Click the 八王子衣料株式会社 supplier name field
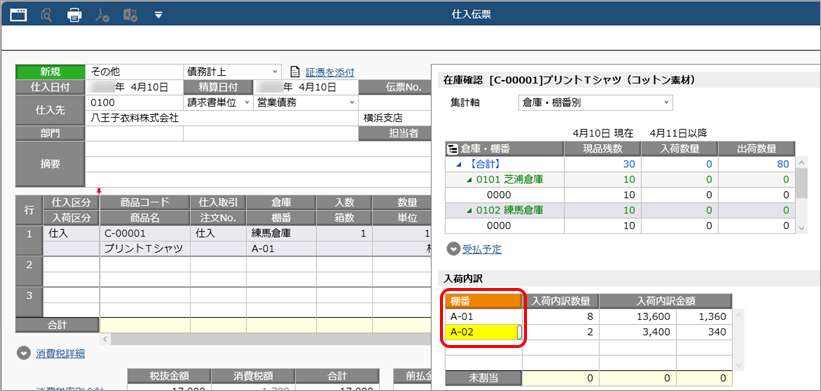The width and height of the screenshot is (821, 391). [222, 118]
